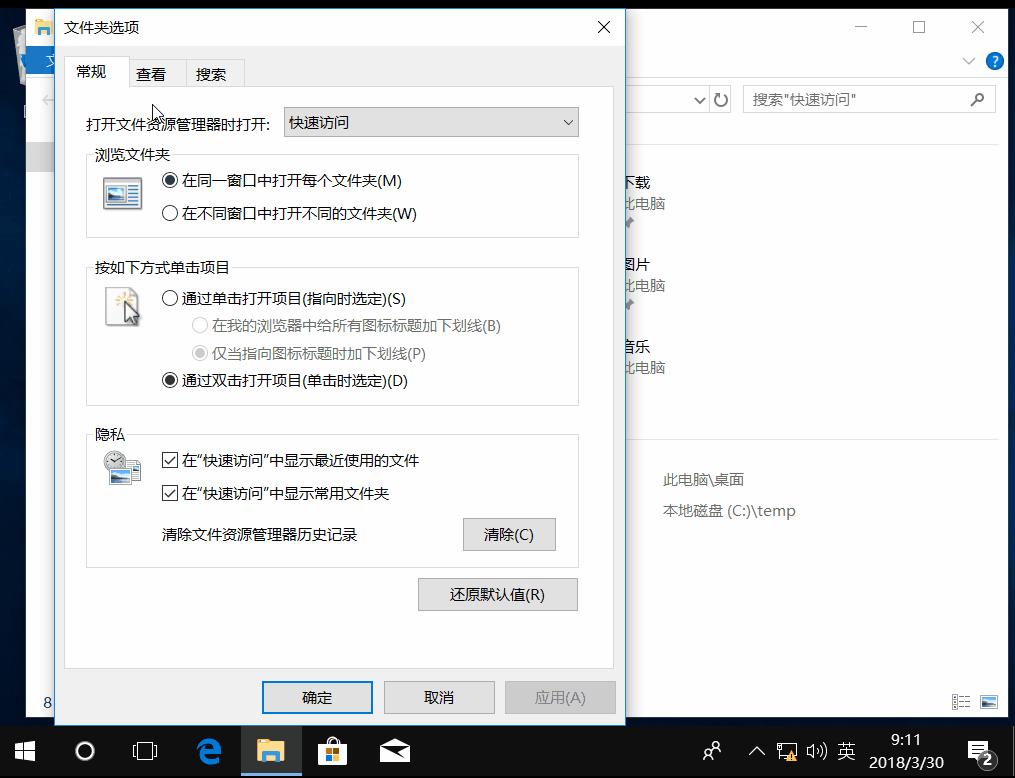Open the 打开文件资源管理器时打开 dropdown

(x=569, y=122)
